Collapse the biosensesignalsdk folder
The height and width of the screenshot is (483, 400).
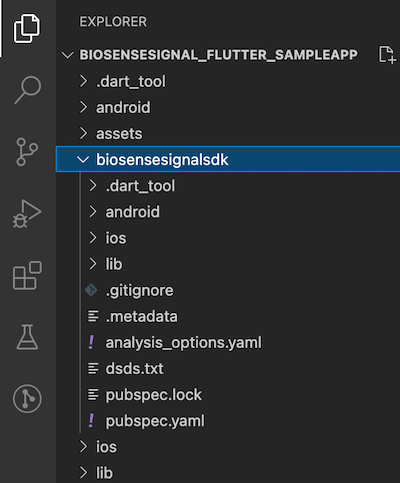[228, 159]
